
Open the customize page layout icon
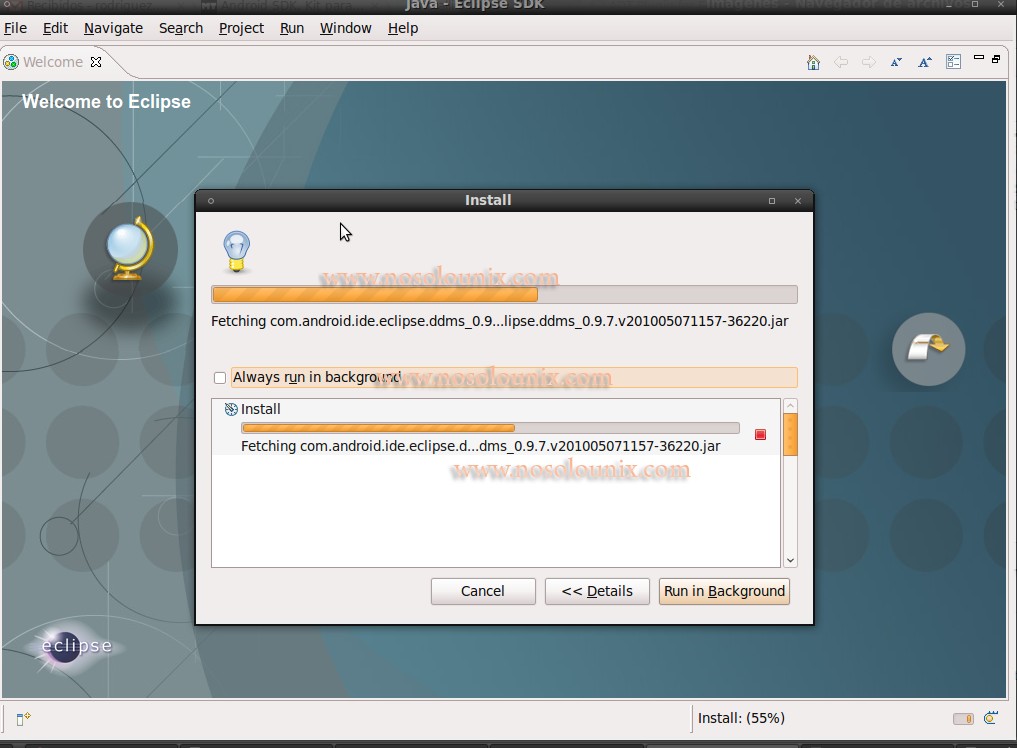(x=953, y=62)
